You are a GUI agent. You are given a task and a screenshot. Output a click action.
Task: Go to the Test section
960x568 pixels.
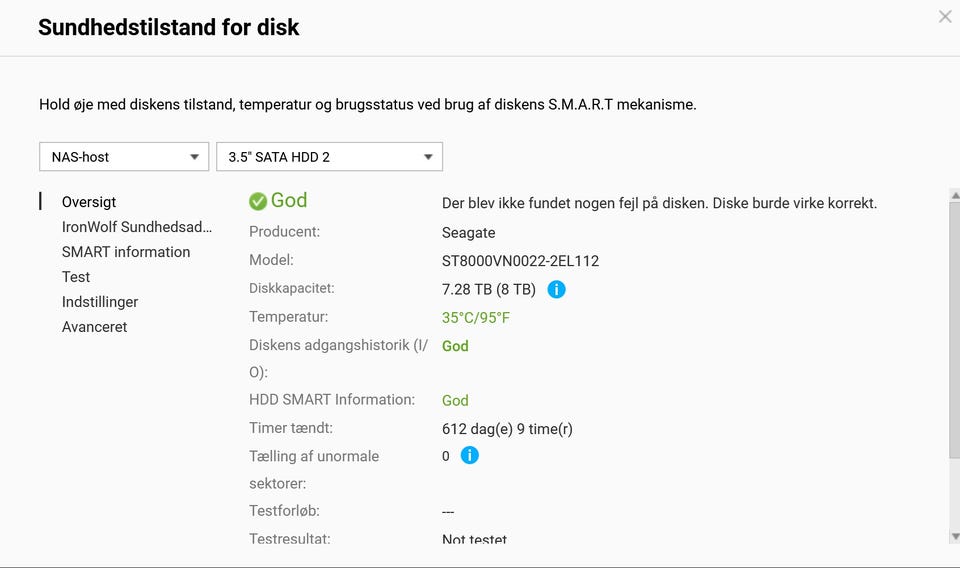[76, 277]
